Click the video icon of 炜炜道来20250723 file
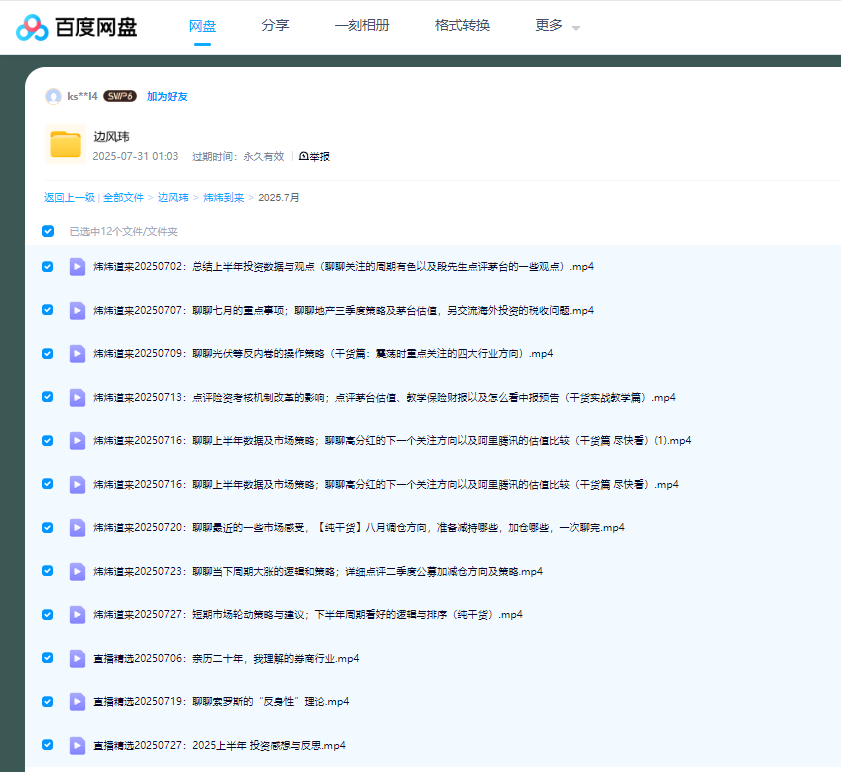Screen dimensions: 841x772 tap(77, 571)
